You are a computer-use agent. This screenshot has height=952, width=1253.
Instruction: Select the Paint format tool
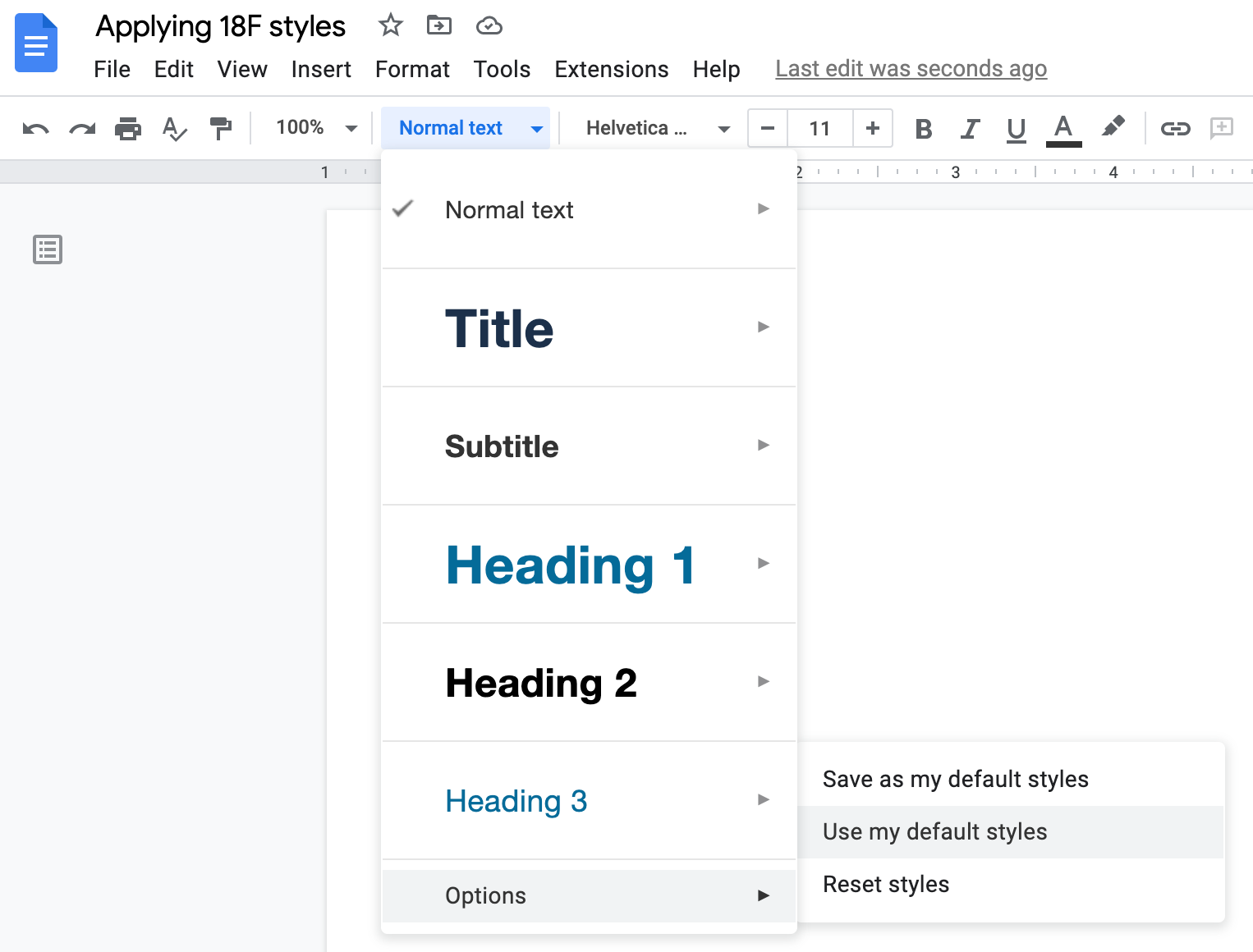coord(220,128)
